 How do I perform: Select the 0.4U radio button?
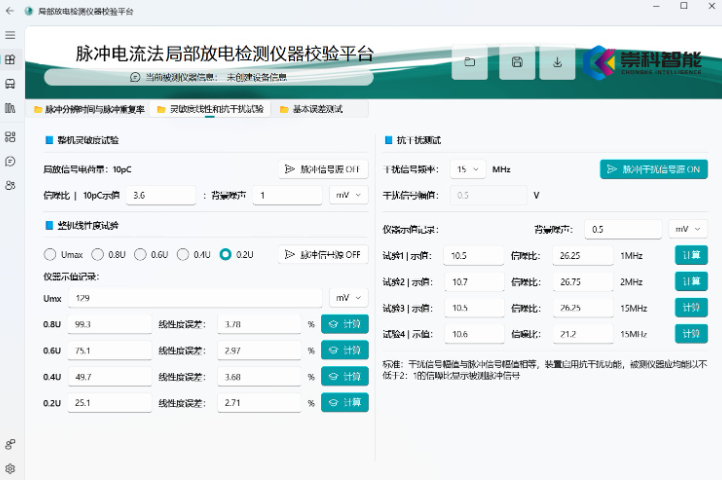[183, 254]
